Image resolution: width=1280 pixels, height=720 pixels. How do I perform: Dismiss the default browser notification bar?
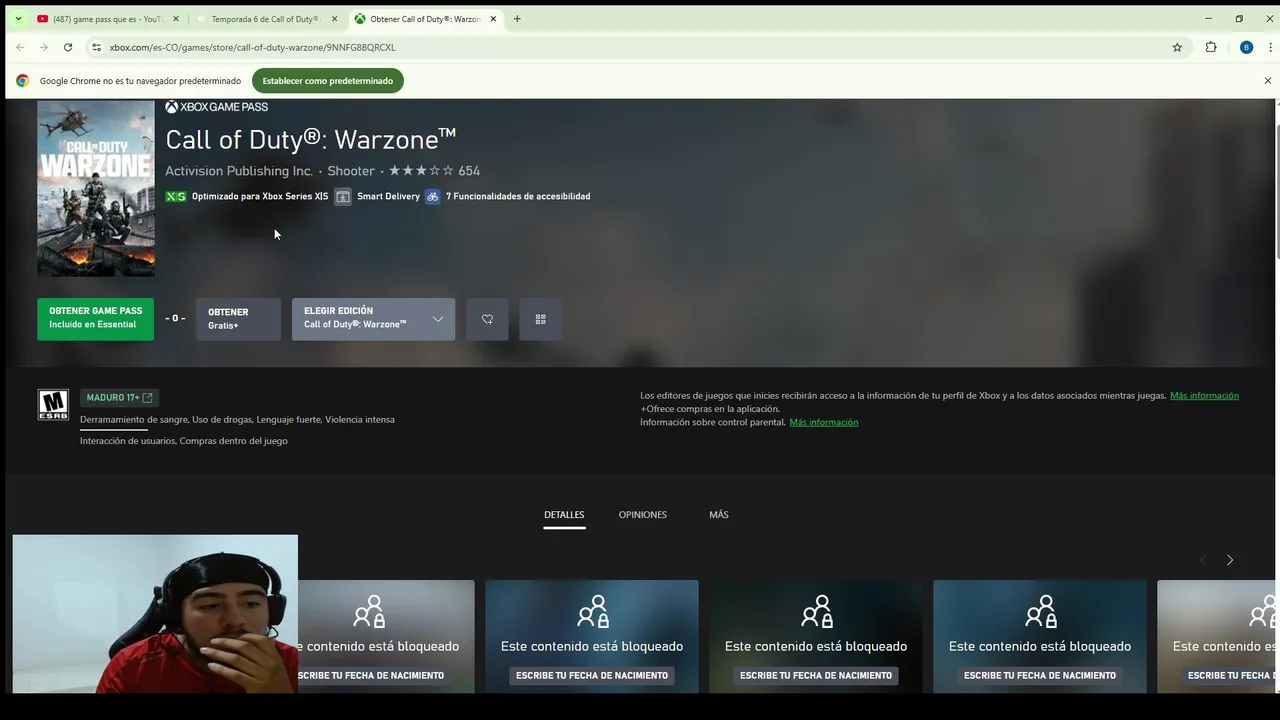click(x=1267, y=81)
